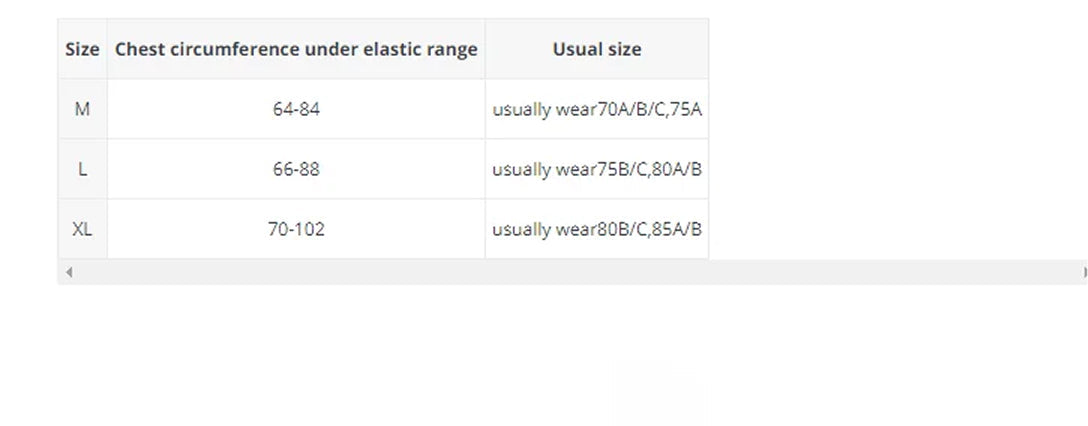The width and height of the screenshot is (1088, 426).
Task: Select the 'M' size cell
Action: point(82,109)
